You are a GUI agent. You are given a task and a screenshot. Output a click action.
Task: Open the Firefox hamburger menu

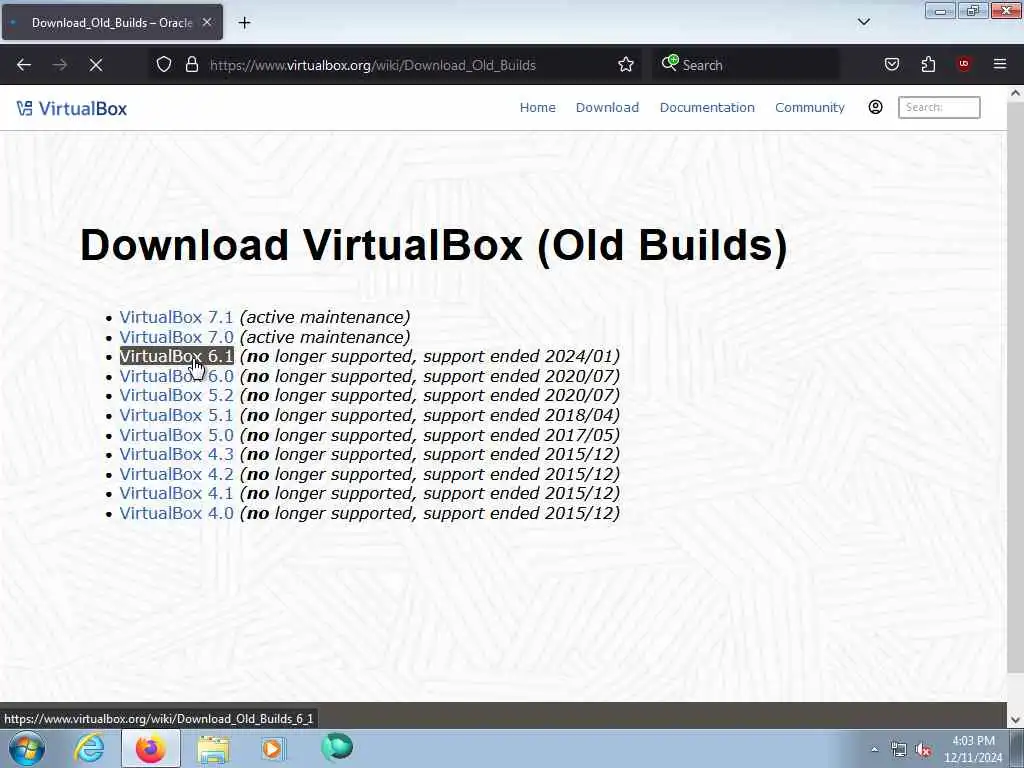click(1000, 64)
